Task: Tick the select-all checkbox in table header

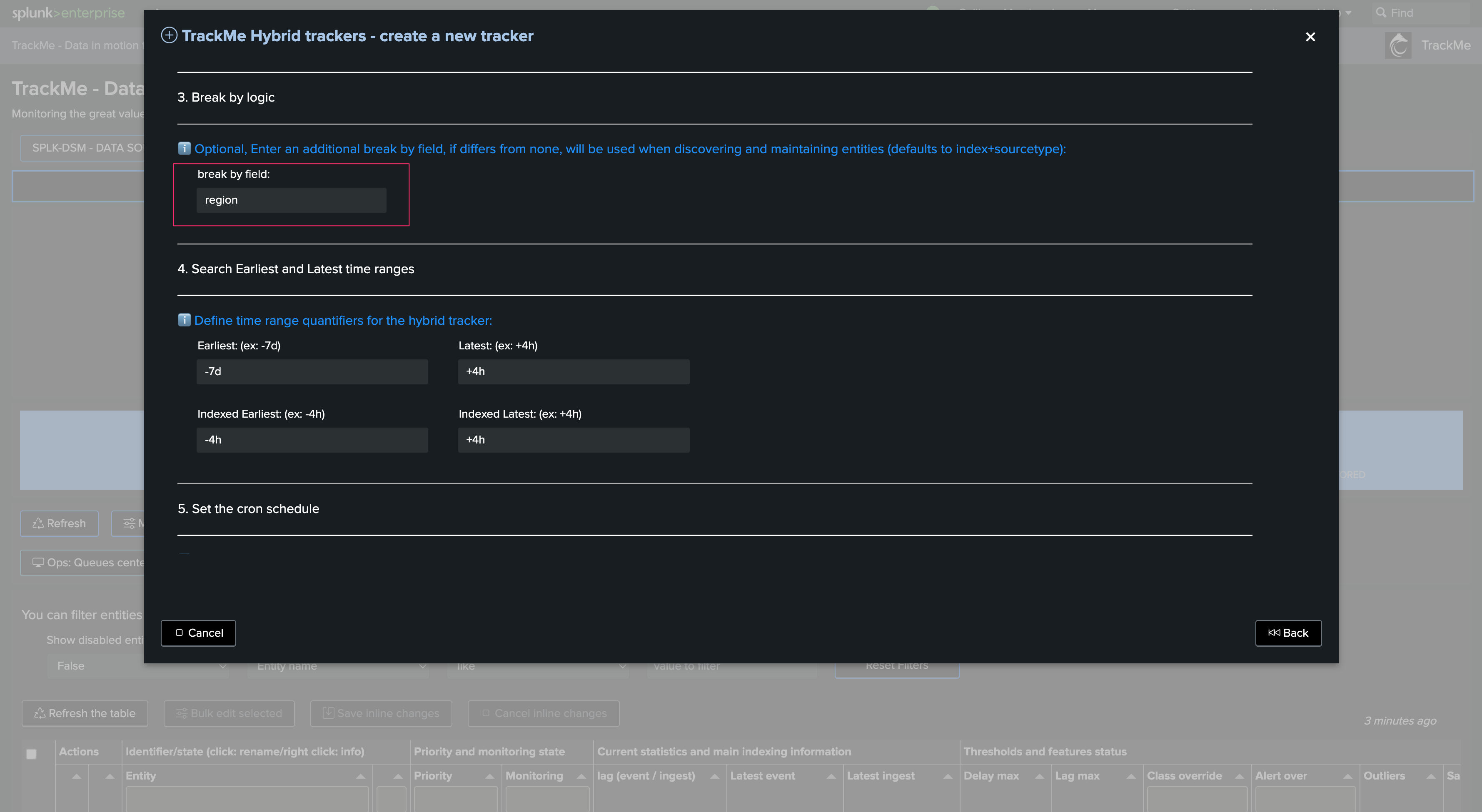Action: coord(31,753)
